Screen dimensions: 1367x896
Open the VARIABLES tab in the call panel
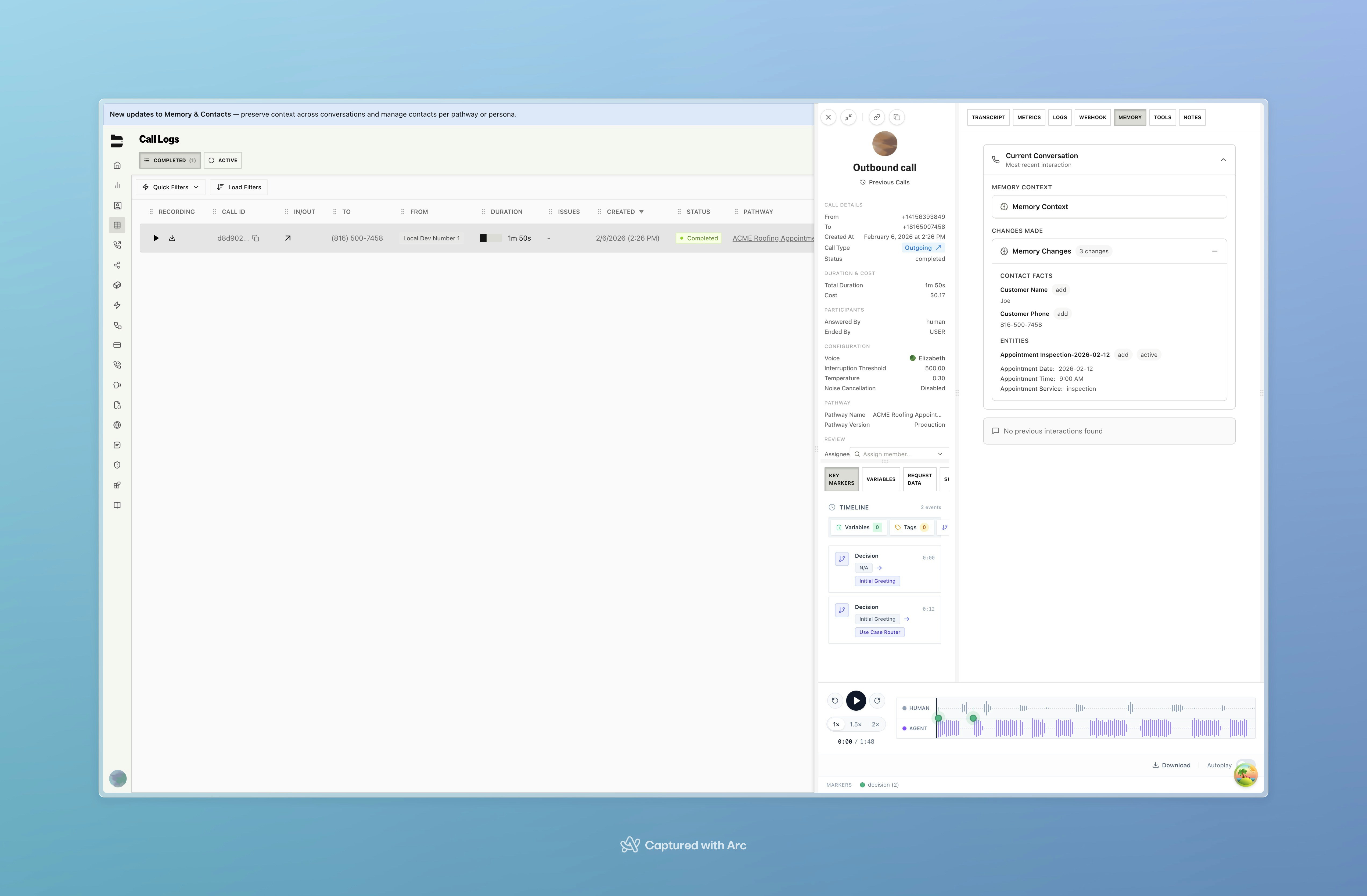click(880, 479)
